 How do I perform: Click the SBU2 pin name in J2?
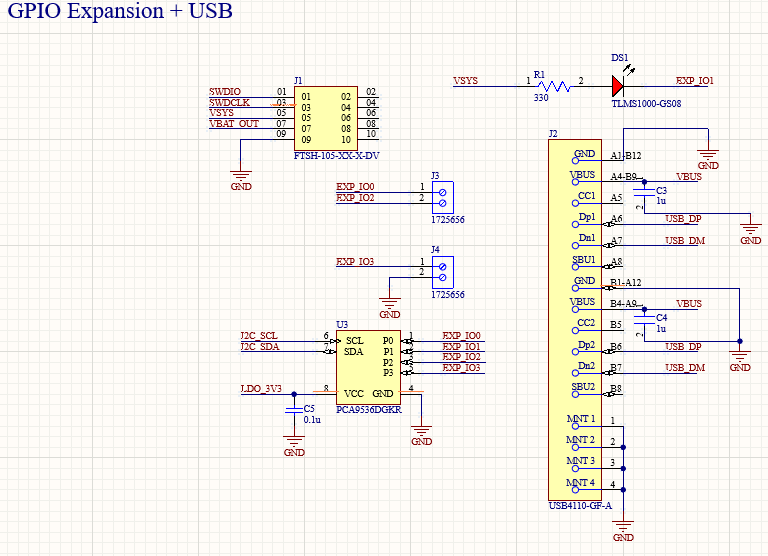[x=584, y=387]
